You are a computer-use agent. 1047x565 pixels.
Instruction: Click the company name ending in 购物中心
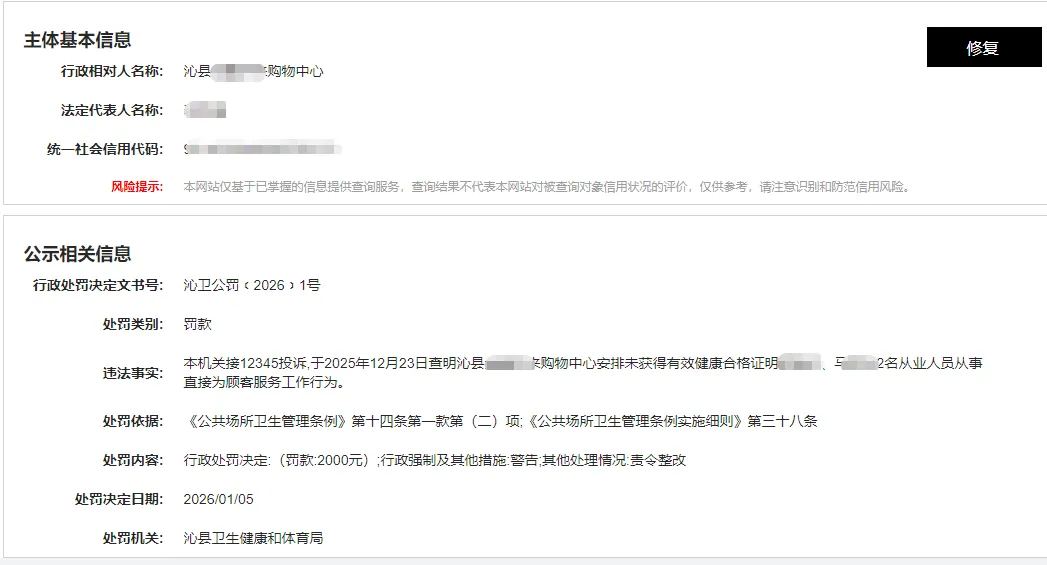(253, 71)
